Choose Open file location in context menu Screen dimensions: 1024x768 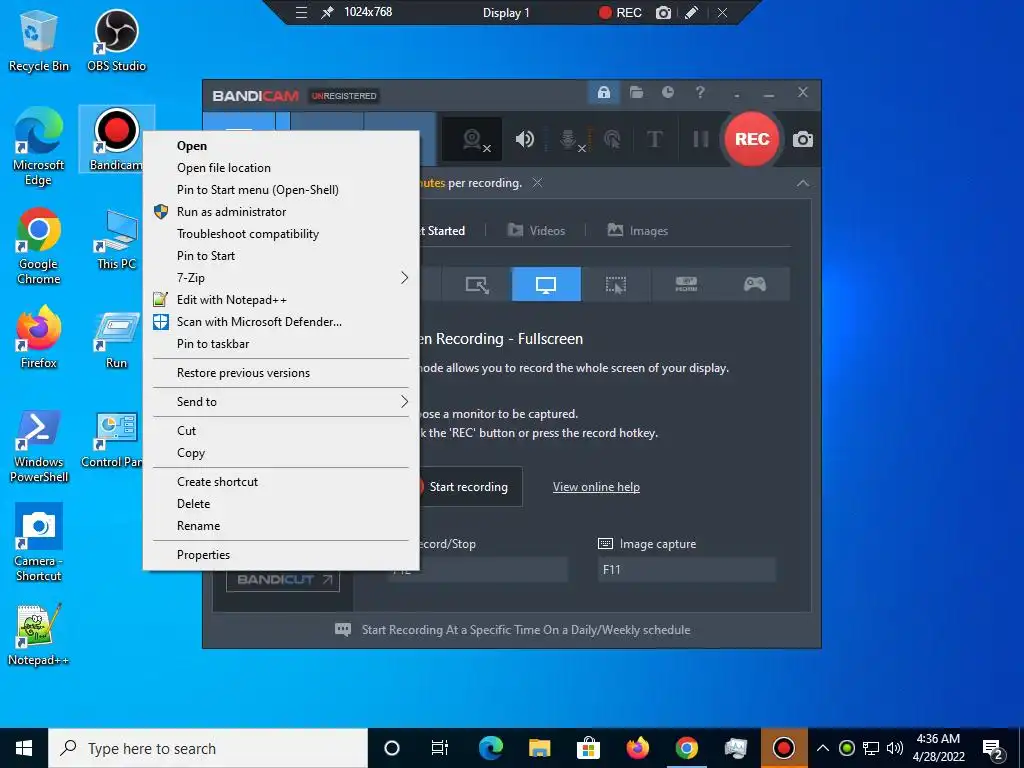(x=281, y=168)
